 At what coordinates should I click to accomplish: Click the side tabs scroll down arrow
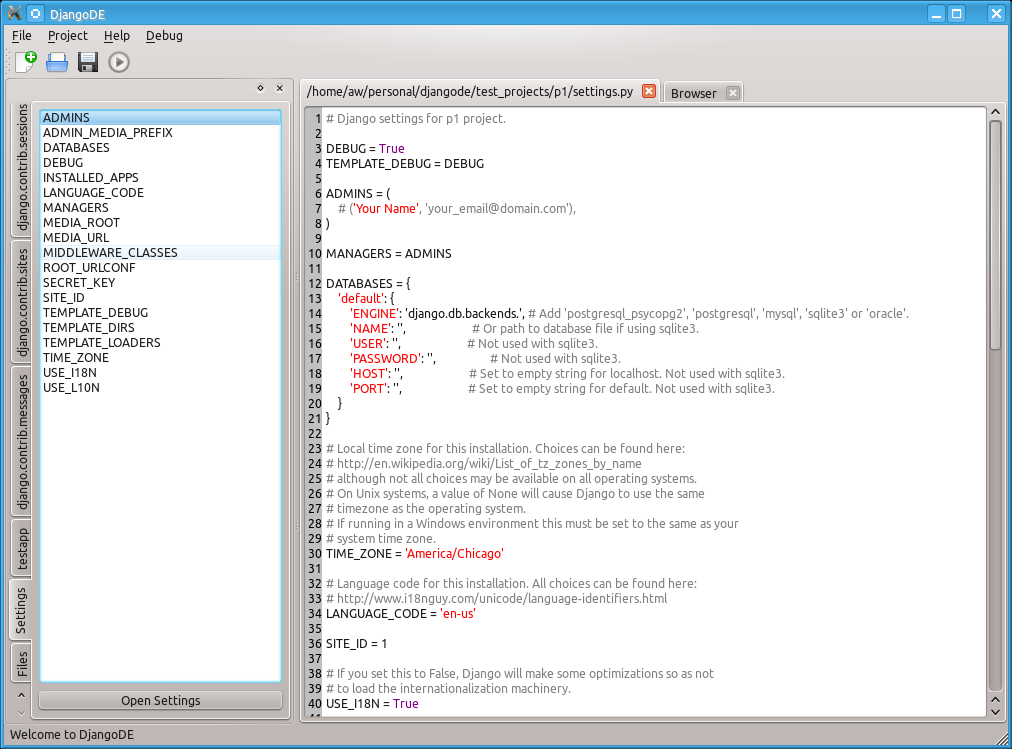[x=21, y=712]
